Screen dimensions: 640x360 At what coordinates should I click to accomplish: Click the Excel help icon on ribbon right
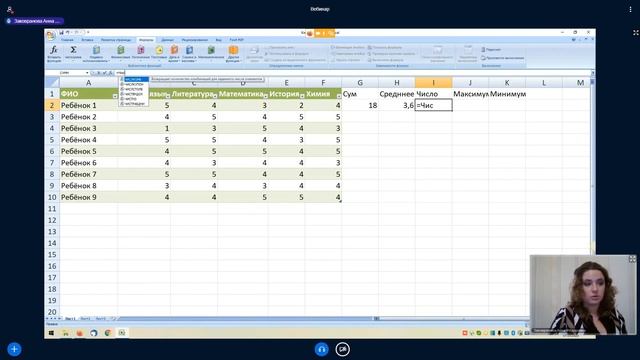[574, 40]
